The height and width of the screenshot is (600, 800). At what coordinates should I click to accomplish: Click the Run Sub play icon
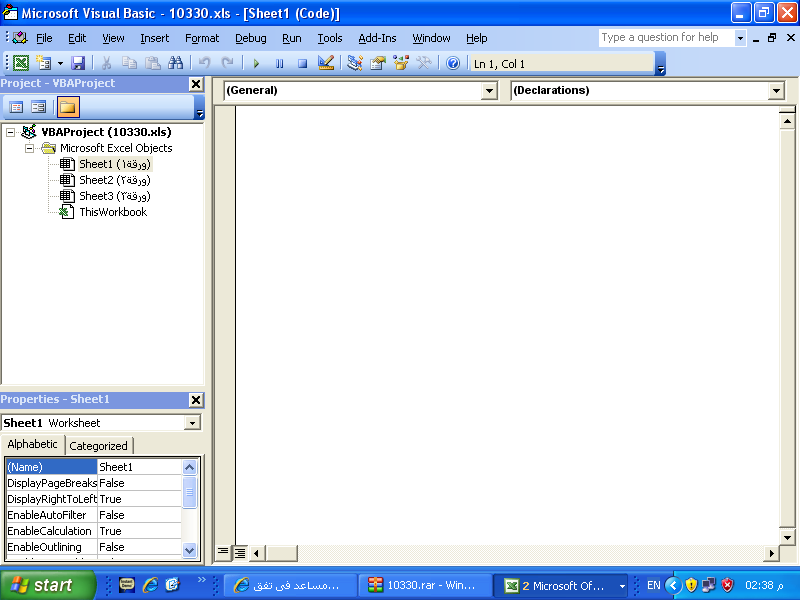256,63
